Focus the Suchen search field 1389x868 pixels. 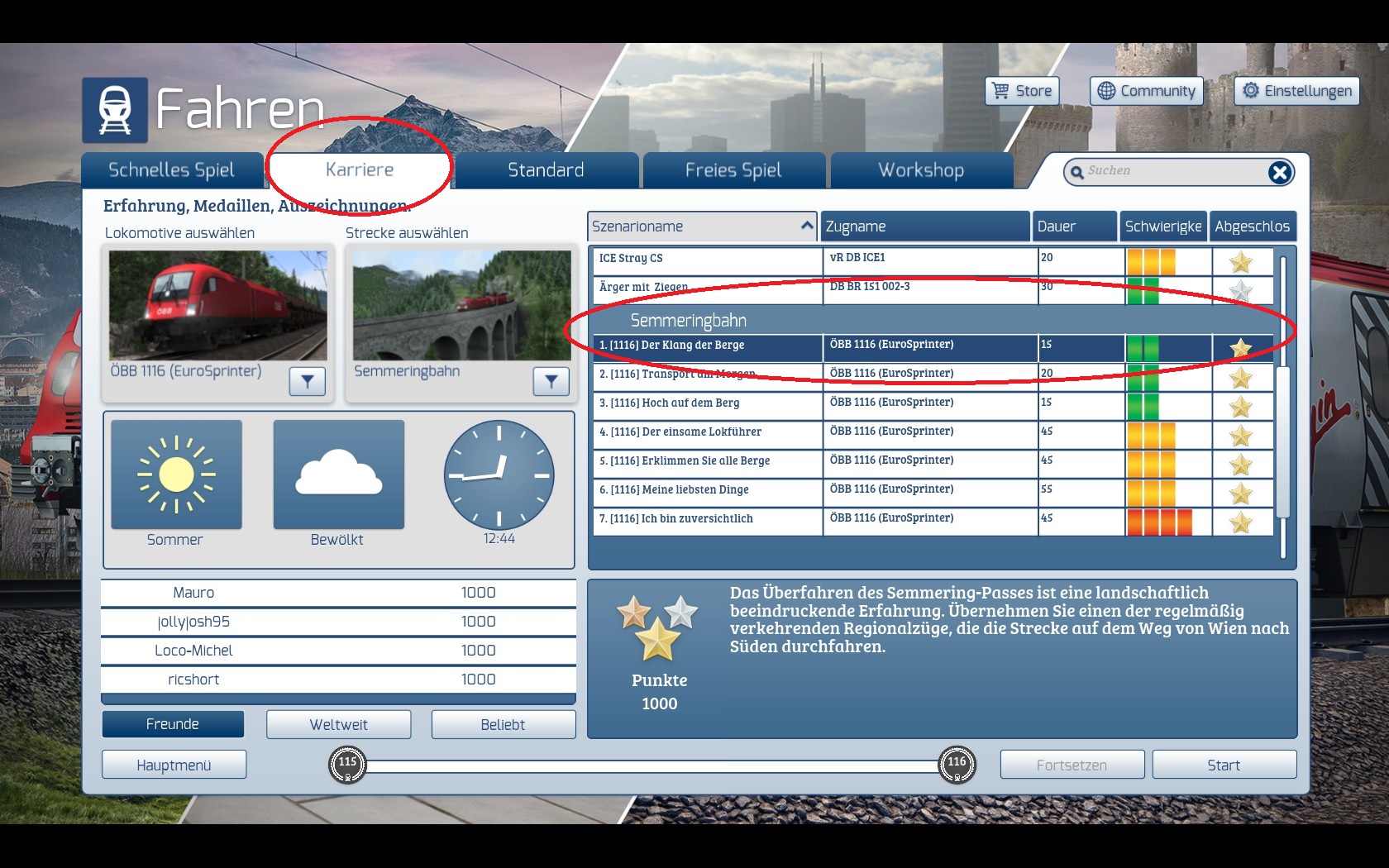coord(1174,171)
